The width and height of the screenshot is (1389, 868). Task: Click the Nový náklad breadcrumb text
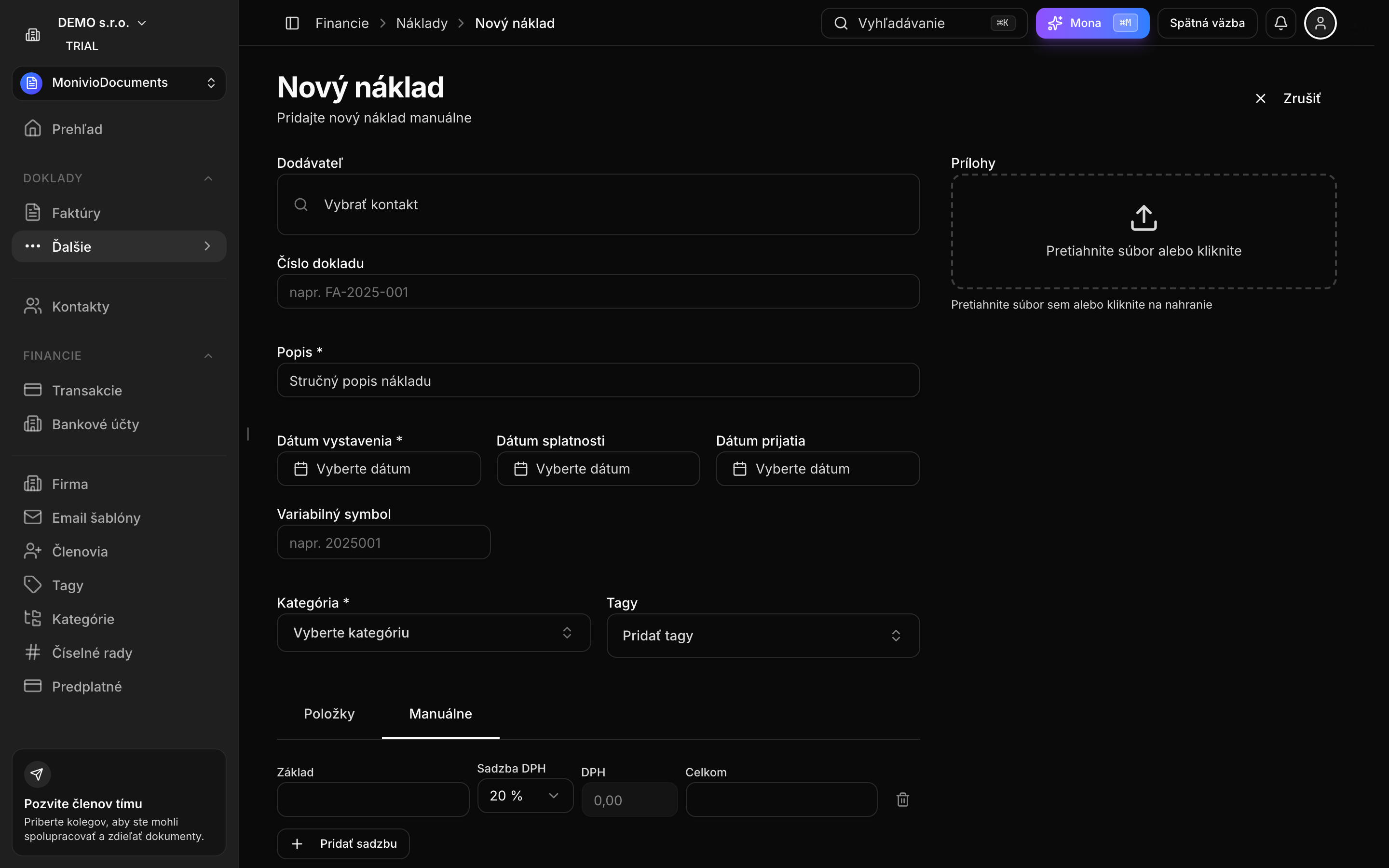[x=515, y=23]
